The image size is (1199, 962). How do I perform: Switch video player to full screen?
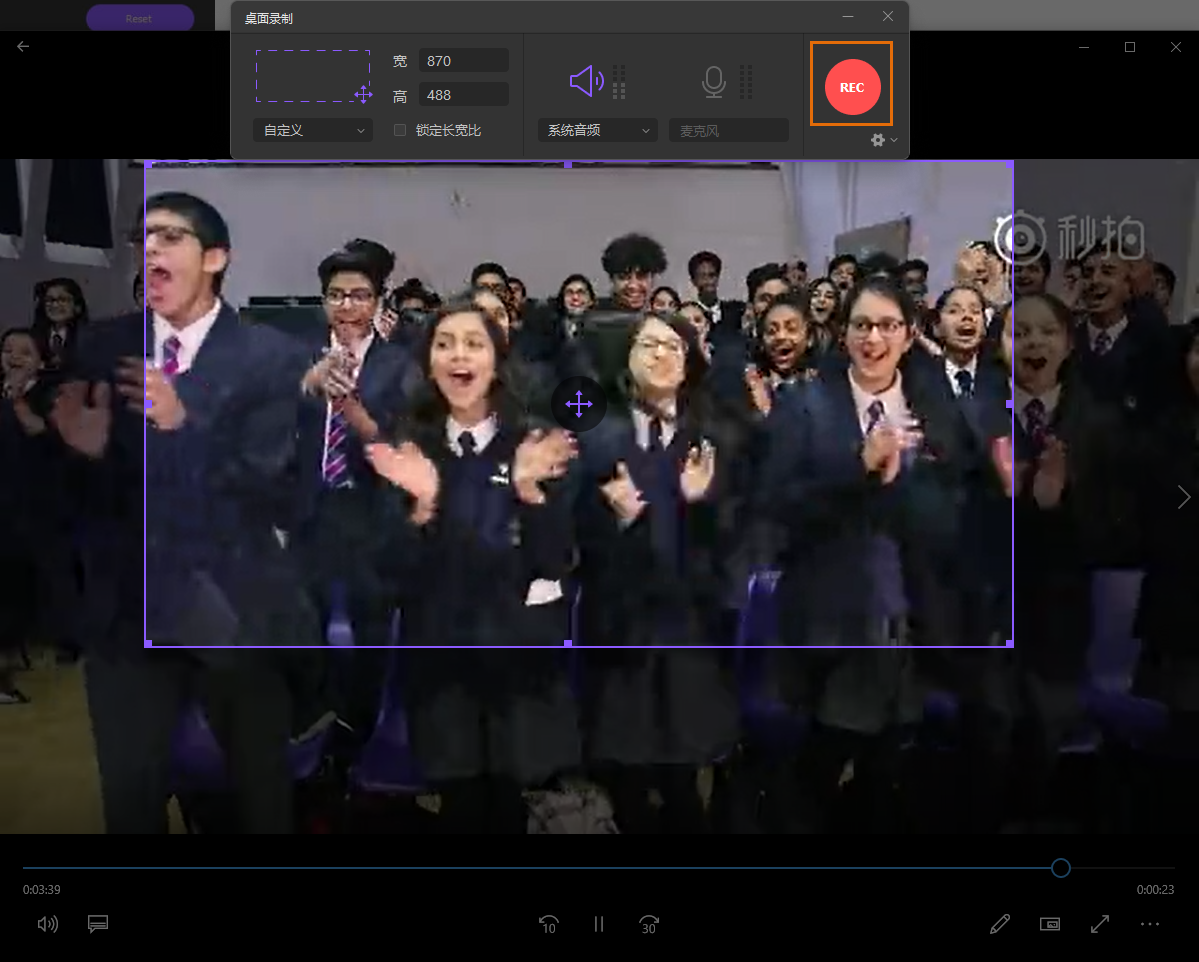(1100, 924)
